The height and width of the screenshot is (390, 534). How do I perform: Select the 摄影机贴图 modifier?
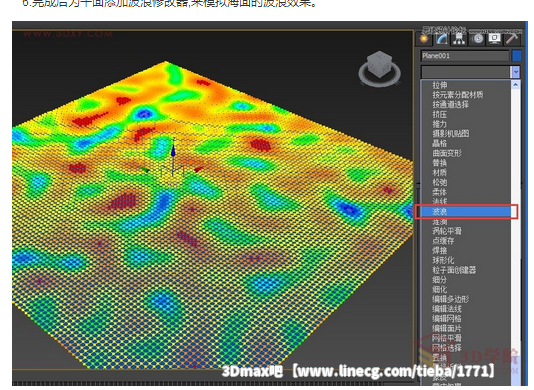[x=451, y=134]
